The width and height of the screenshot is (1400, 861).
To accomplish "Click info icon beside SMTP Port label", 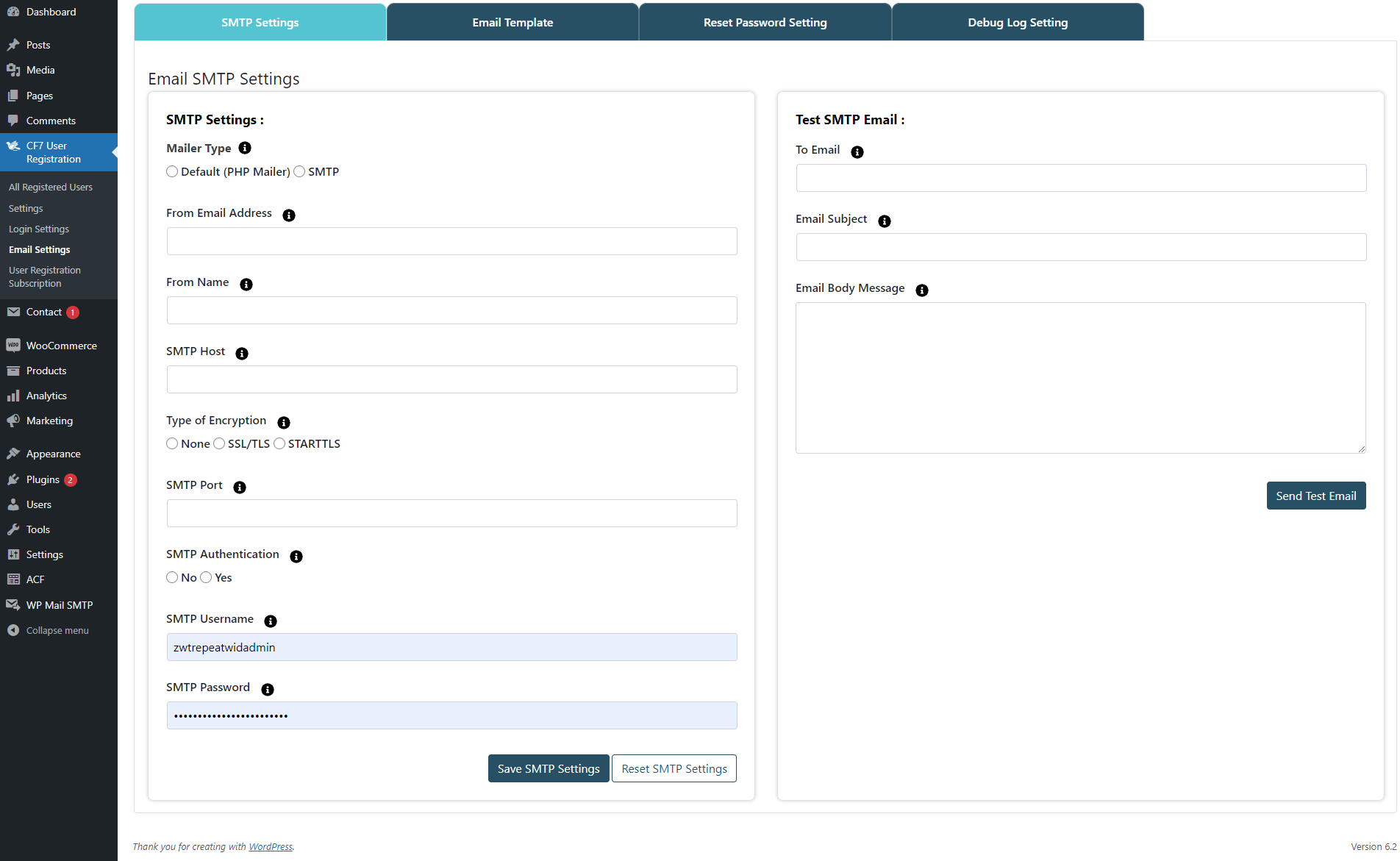I will 240,487.
